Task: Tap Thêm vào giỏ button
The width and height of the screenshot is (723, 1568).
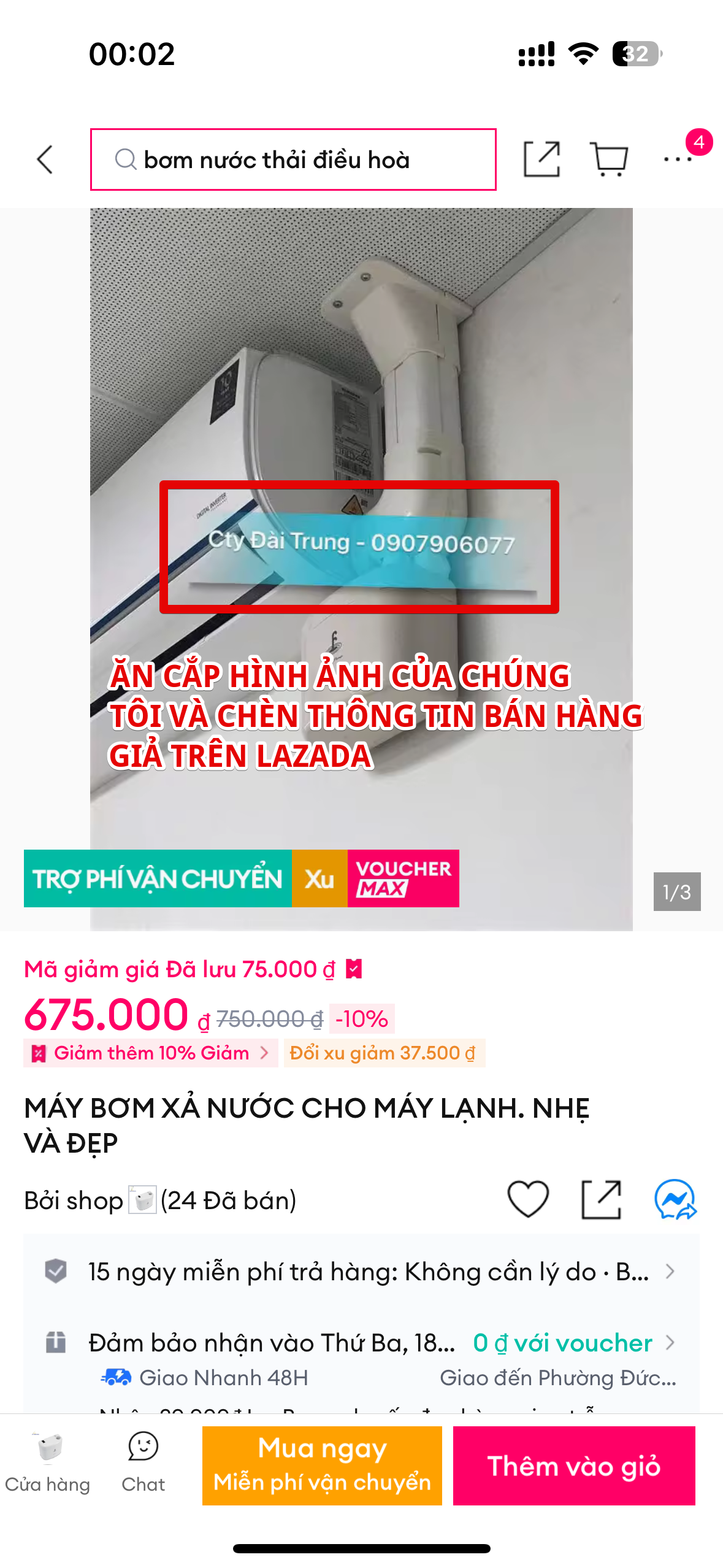Action: [574, 1466]
